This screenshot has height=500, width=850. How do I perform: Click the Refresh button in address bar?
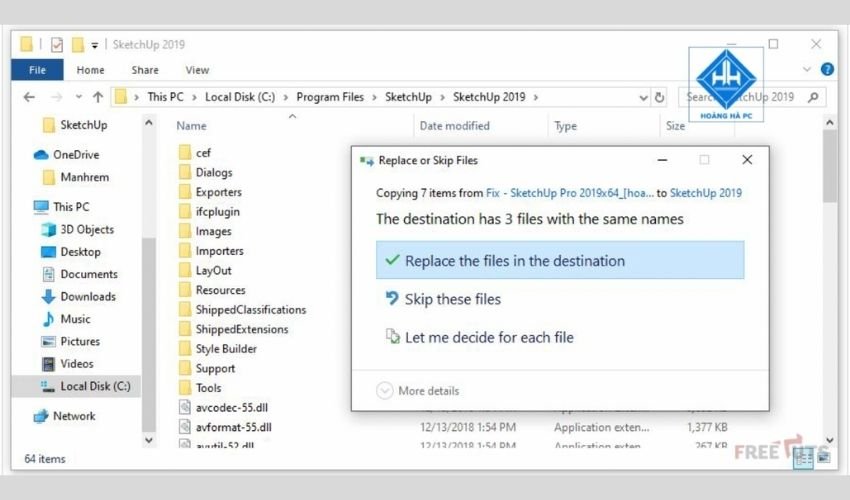660,97
